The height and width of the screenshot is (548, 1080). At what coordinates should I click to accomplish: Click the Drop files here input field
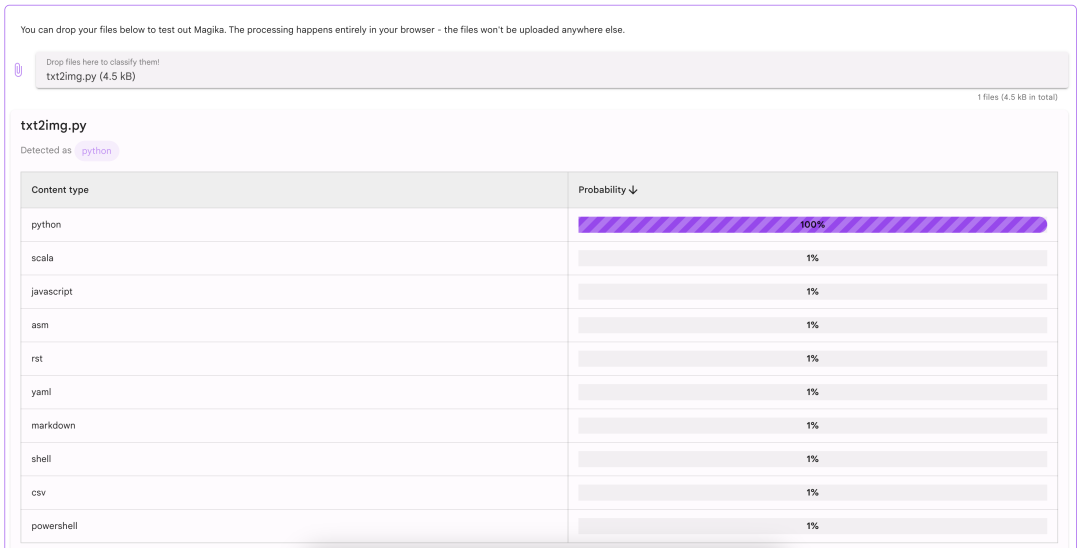tap(550, 70)
